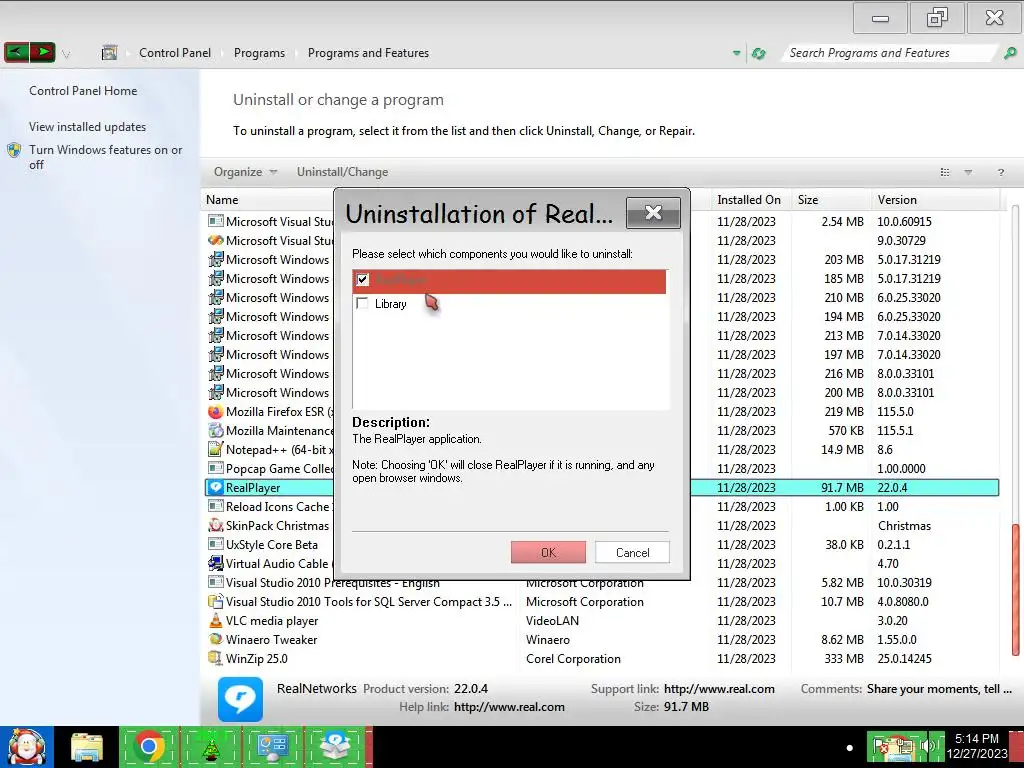The width and height of the screenshot is (1024, 768).
Task: Refresh the Programs and Features list
Action: [x=759, y=53]
